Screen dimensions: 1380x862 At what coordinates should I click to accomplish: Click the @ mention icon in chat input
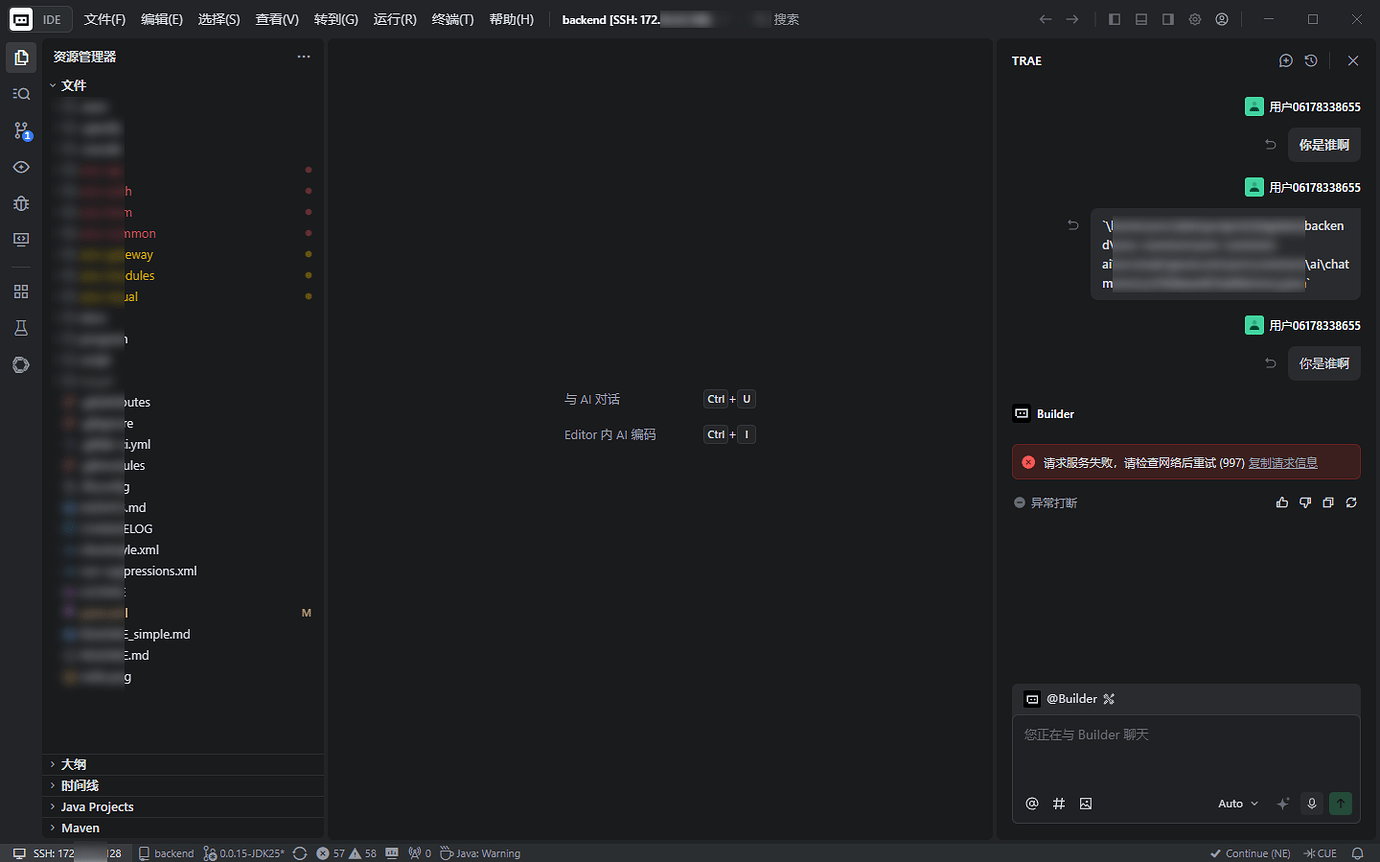(1032, 803)
